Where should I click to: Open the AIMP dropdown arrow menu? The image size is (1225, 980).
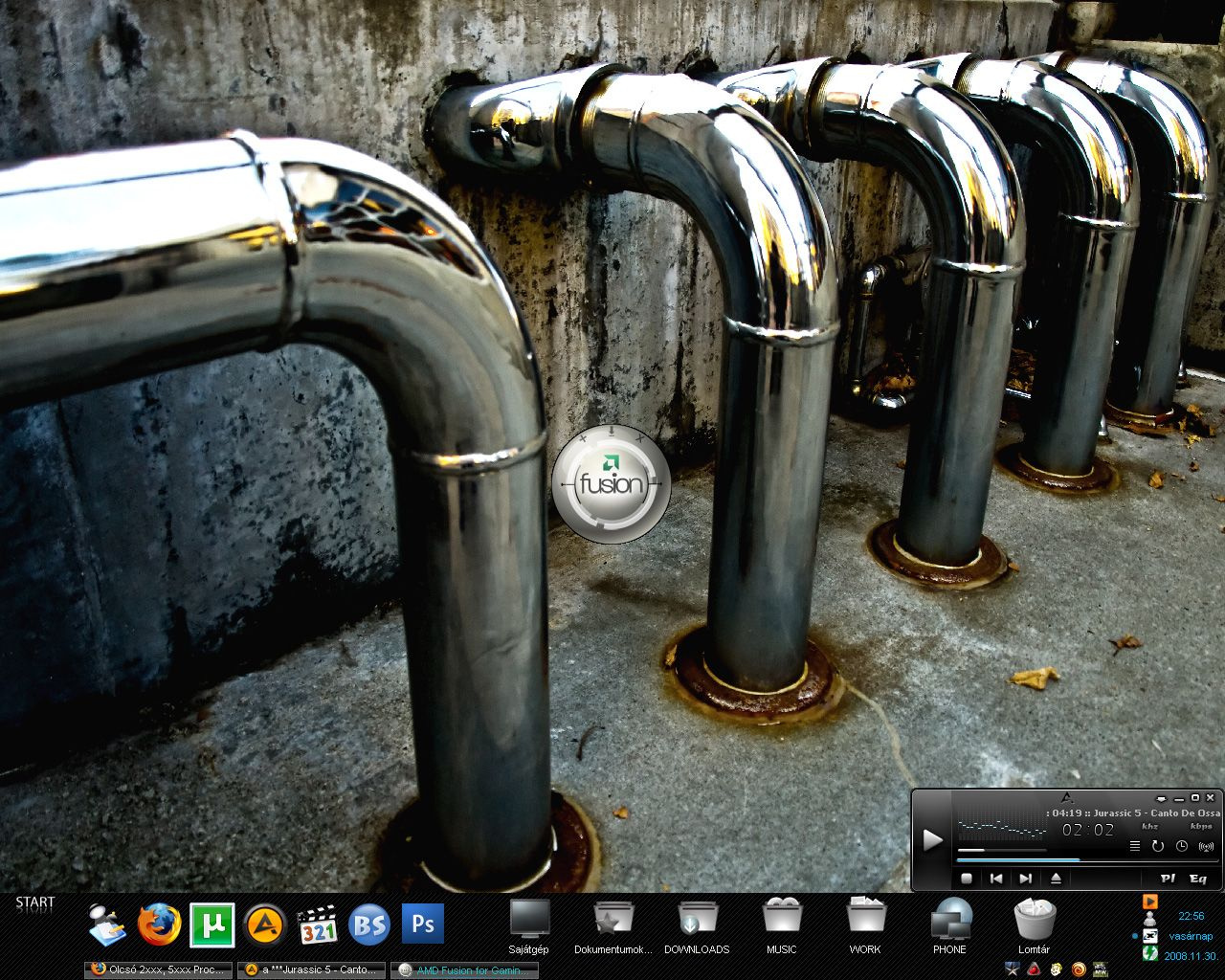(1161, 799)
